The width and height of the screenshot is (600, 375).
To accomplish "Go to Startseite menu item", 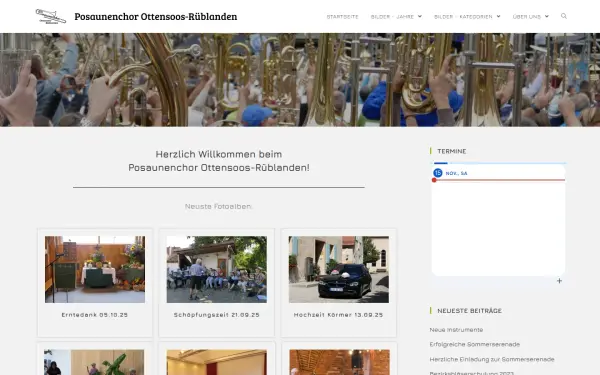I will (342, 17).
